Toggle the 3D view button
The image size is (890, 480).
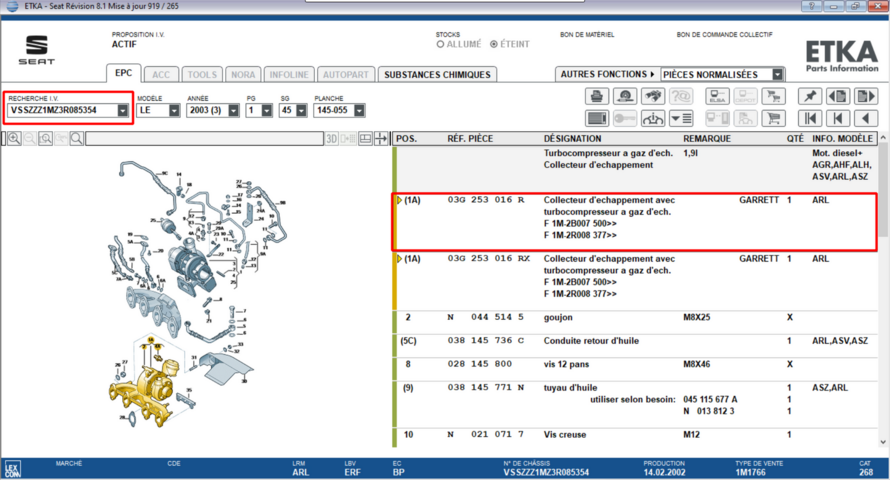coord(331,138)
